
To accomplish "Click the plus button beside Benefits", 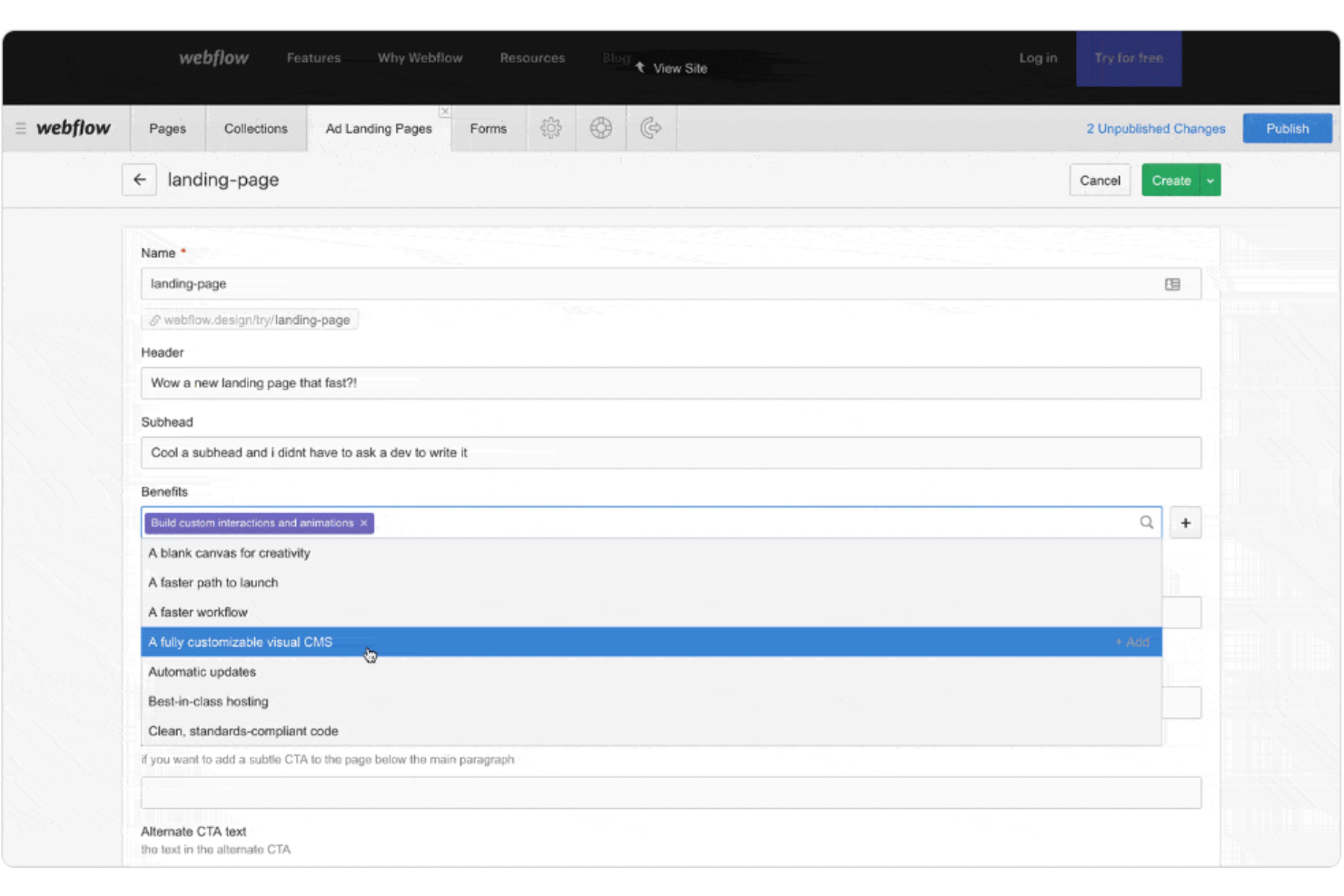I will (x=1185, y=523).
